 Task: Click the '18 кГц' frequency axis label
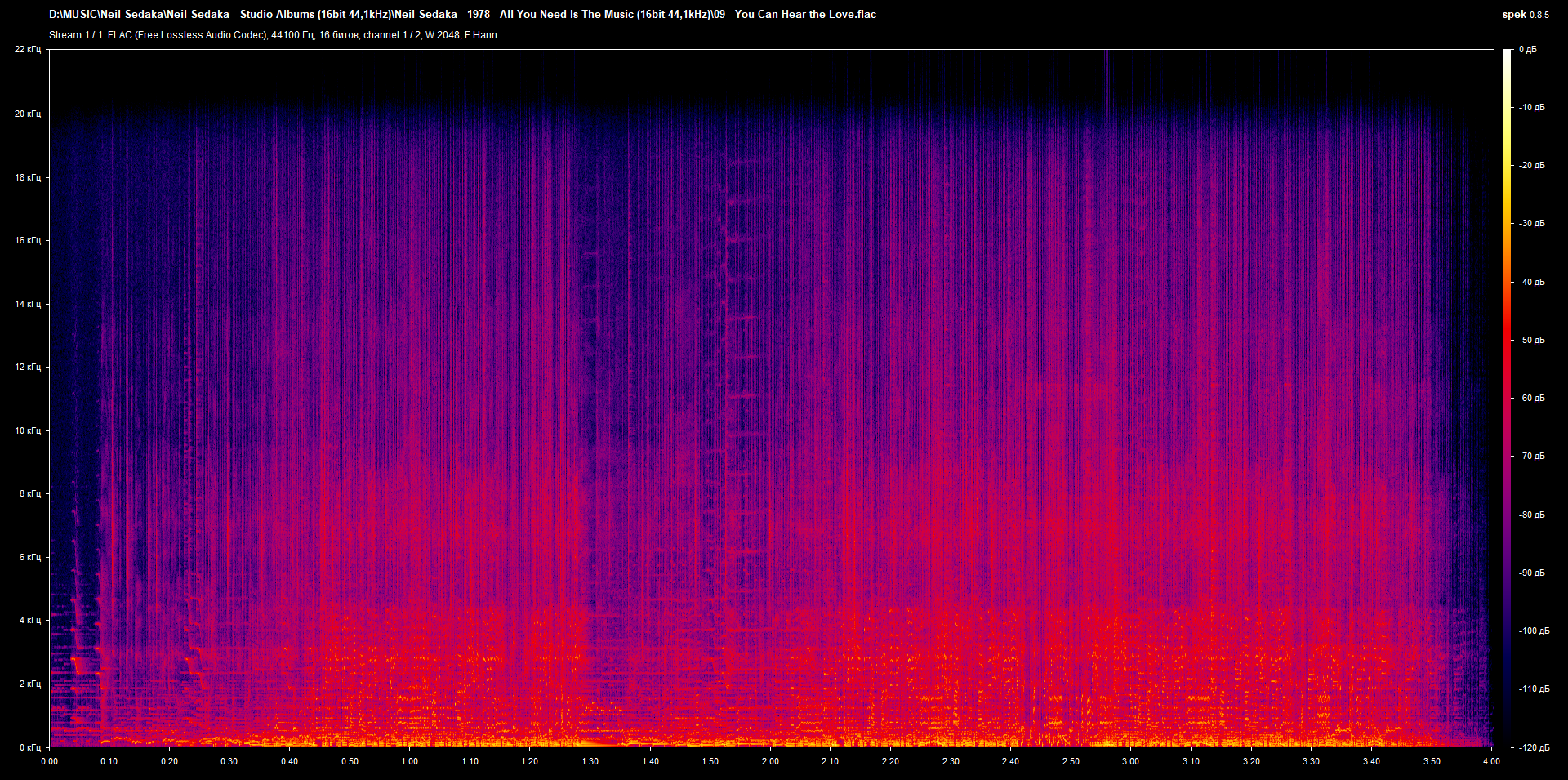click(x=28, y=177)
